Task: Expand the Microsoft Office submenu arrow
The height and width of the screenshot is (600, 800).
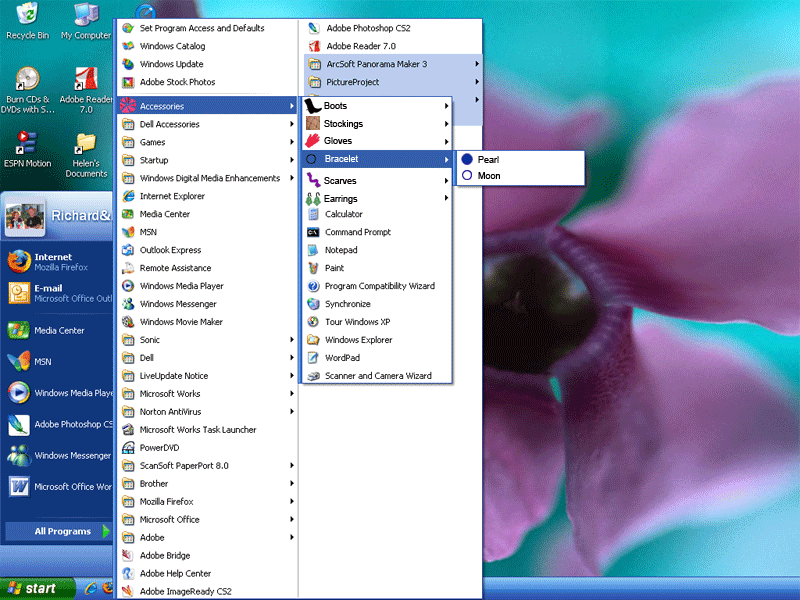Action: point(292,519)
